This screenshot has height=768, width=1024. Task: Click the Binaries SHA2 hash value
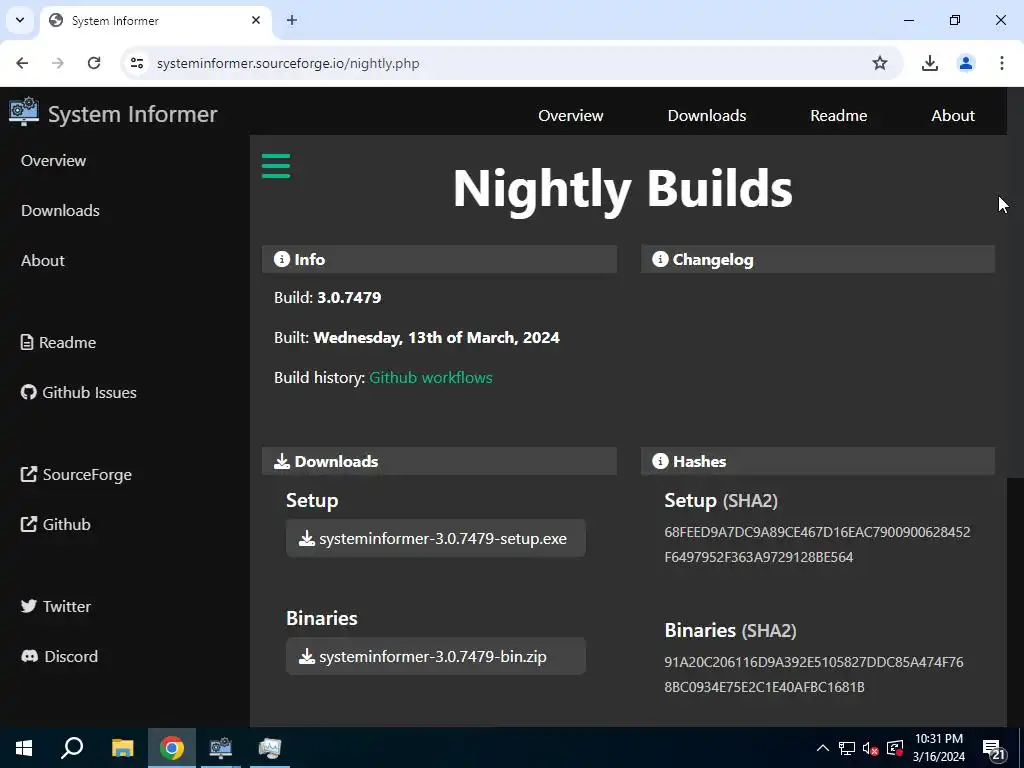[814, 675]
